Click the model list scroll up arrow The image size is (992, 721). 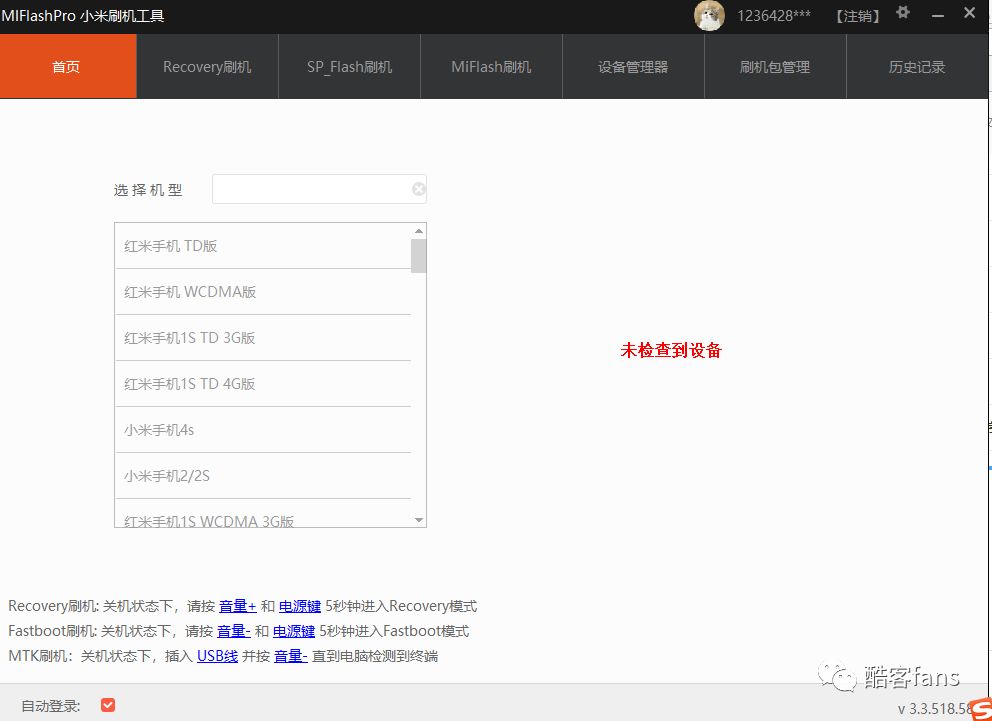(419, 231)
